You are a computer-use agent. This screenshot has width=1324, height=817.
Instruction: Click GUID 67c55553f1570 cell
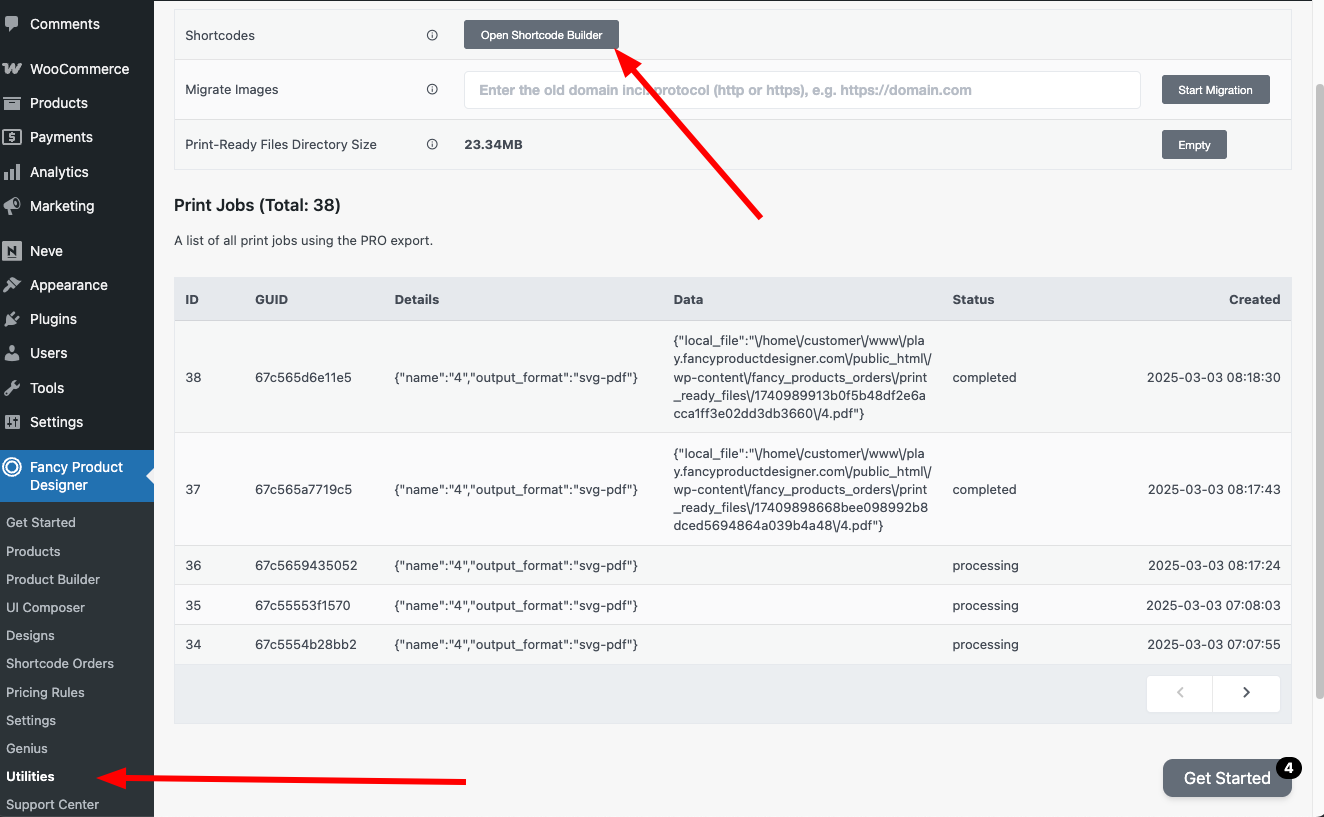coord(302,605)
